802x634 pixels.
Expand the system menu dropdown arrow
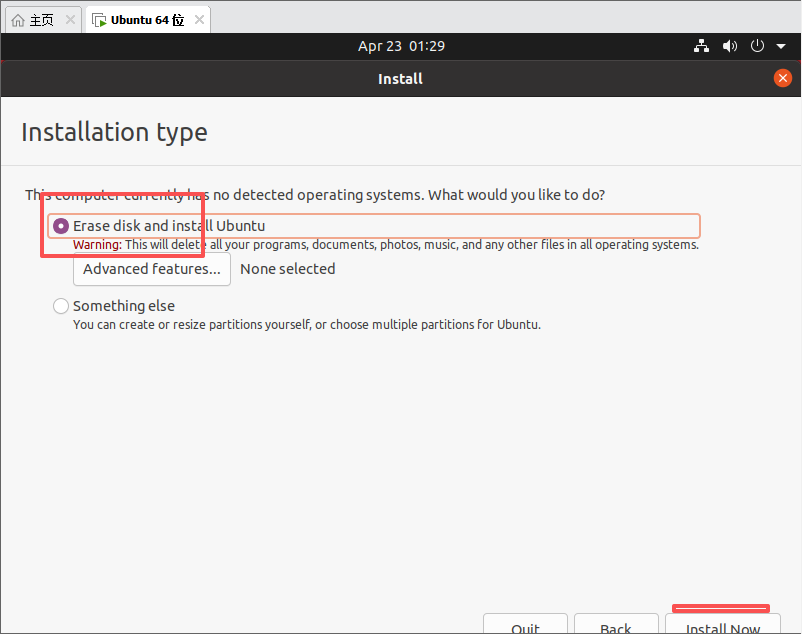tap(781, 47)
